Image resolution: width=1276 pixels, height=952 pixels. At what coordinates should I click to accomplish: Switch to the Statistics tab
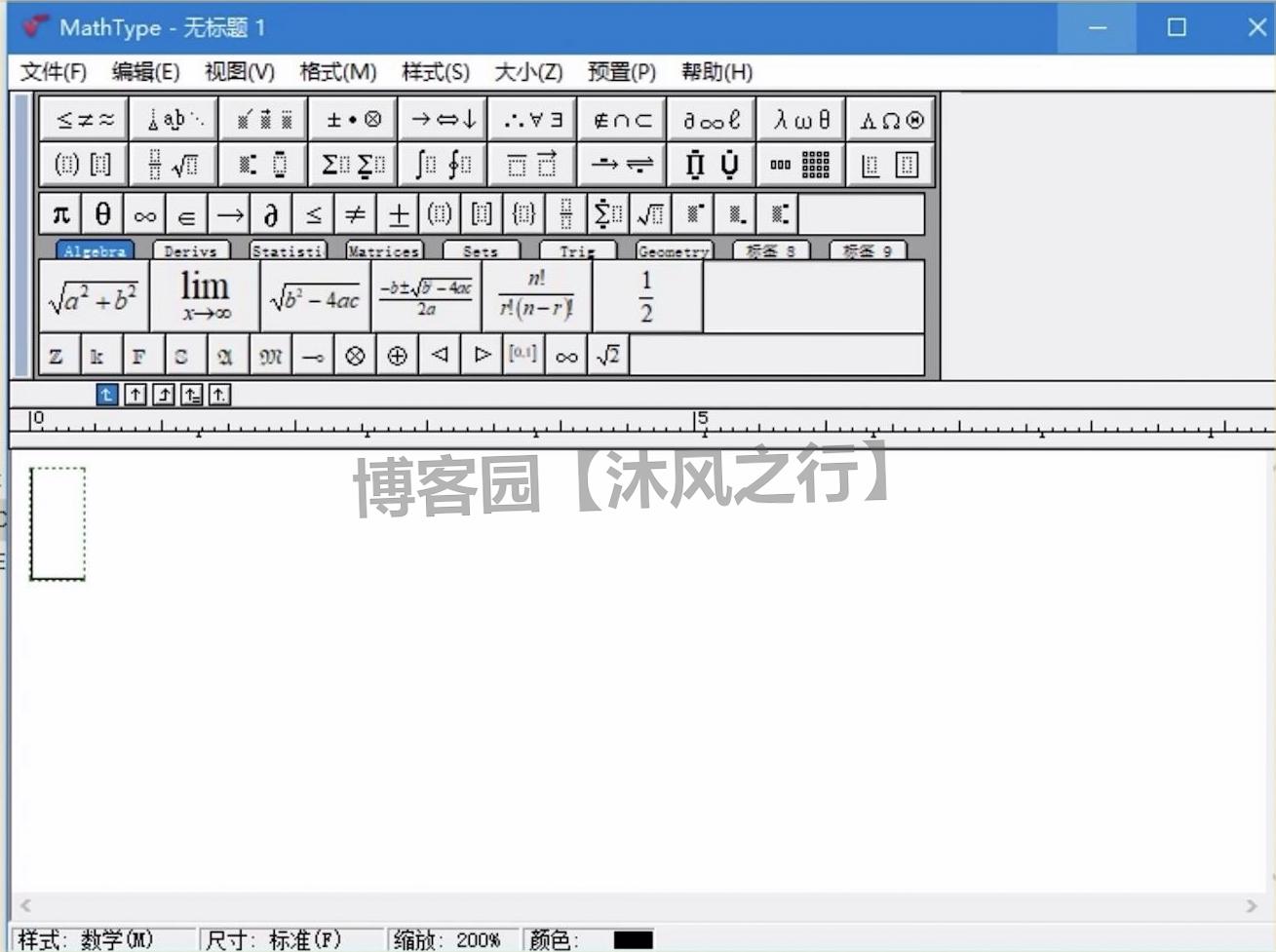point(287,250)
